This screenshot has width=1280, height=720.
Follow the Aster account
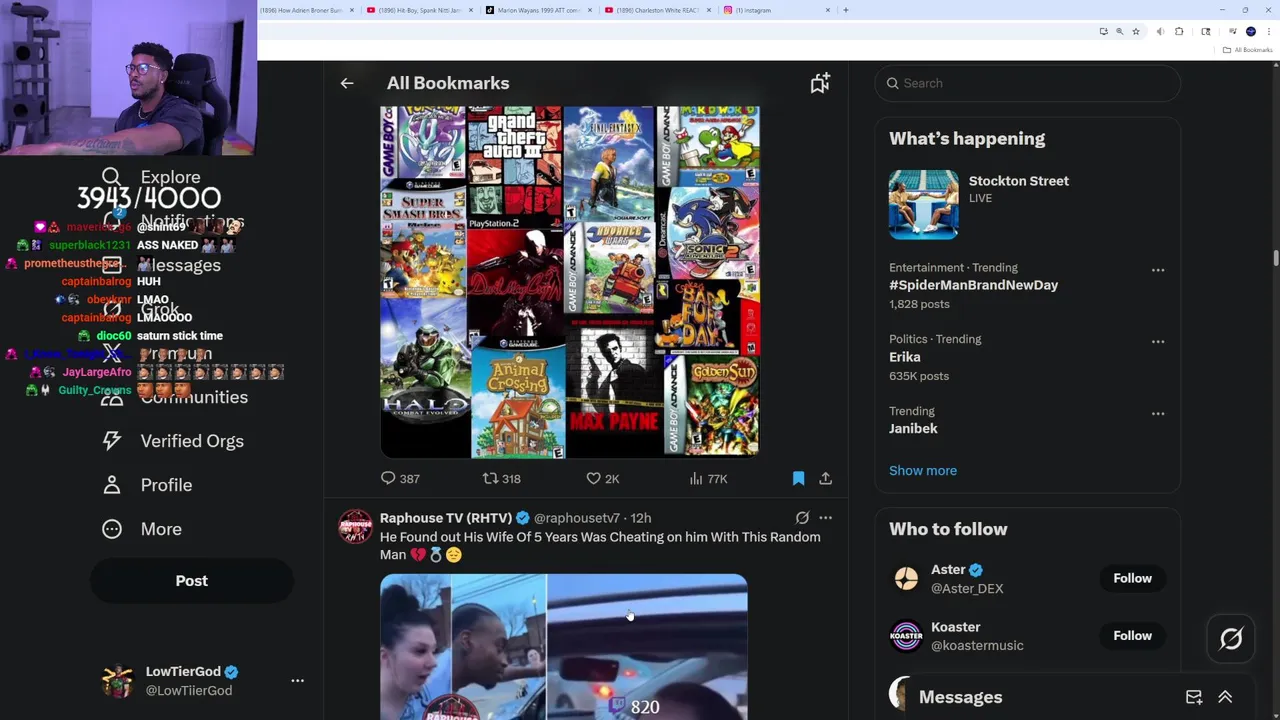pyautogui.click(x=1132, y=578)
